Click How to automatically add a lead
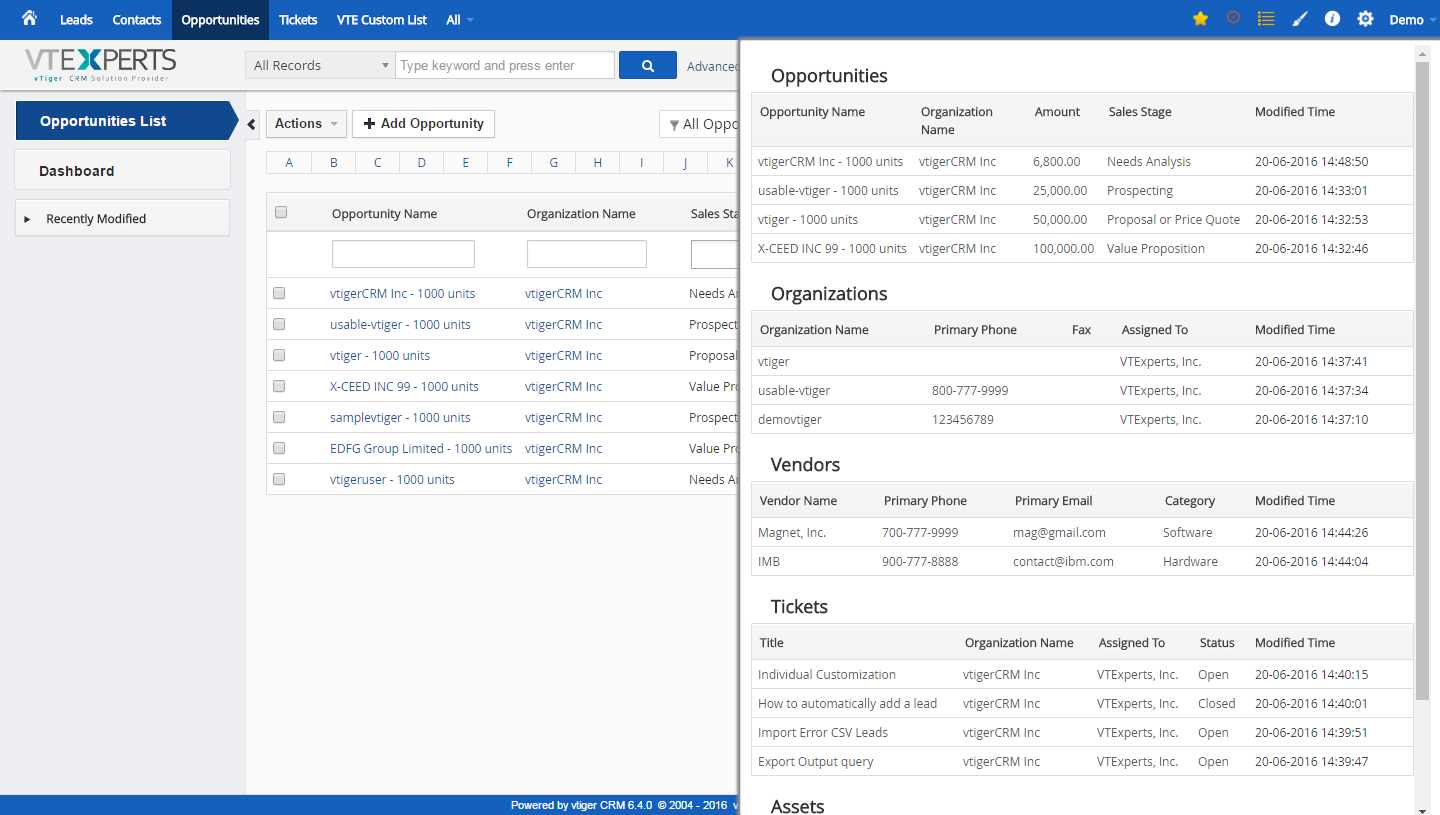This screenshot has height=815, width=1440. point(847,703)
